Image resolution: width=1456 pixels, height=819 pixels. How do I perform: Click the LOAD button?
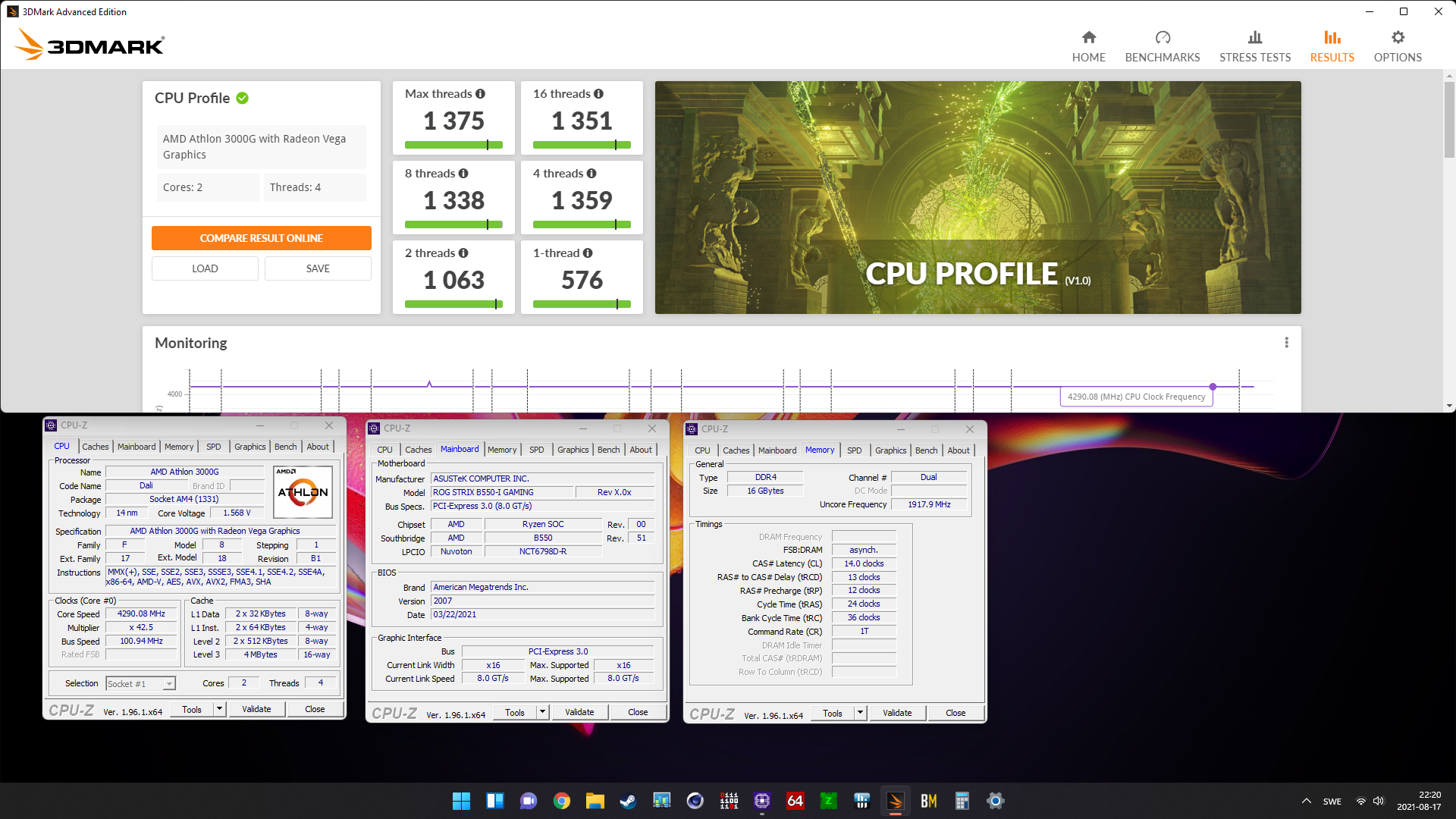click(x=205, y=268)
